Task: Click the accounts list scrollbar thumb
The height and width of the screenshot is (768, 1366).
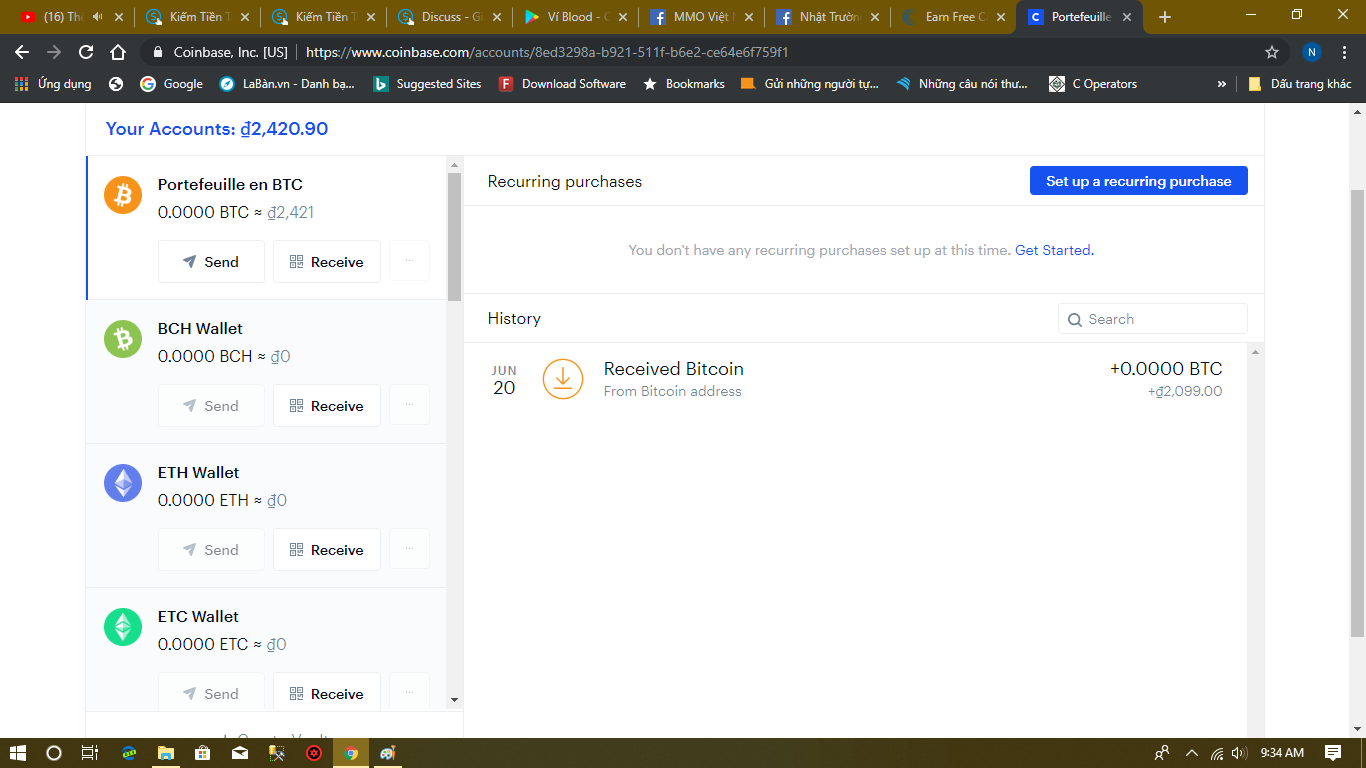Action: pos(454,237)
